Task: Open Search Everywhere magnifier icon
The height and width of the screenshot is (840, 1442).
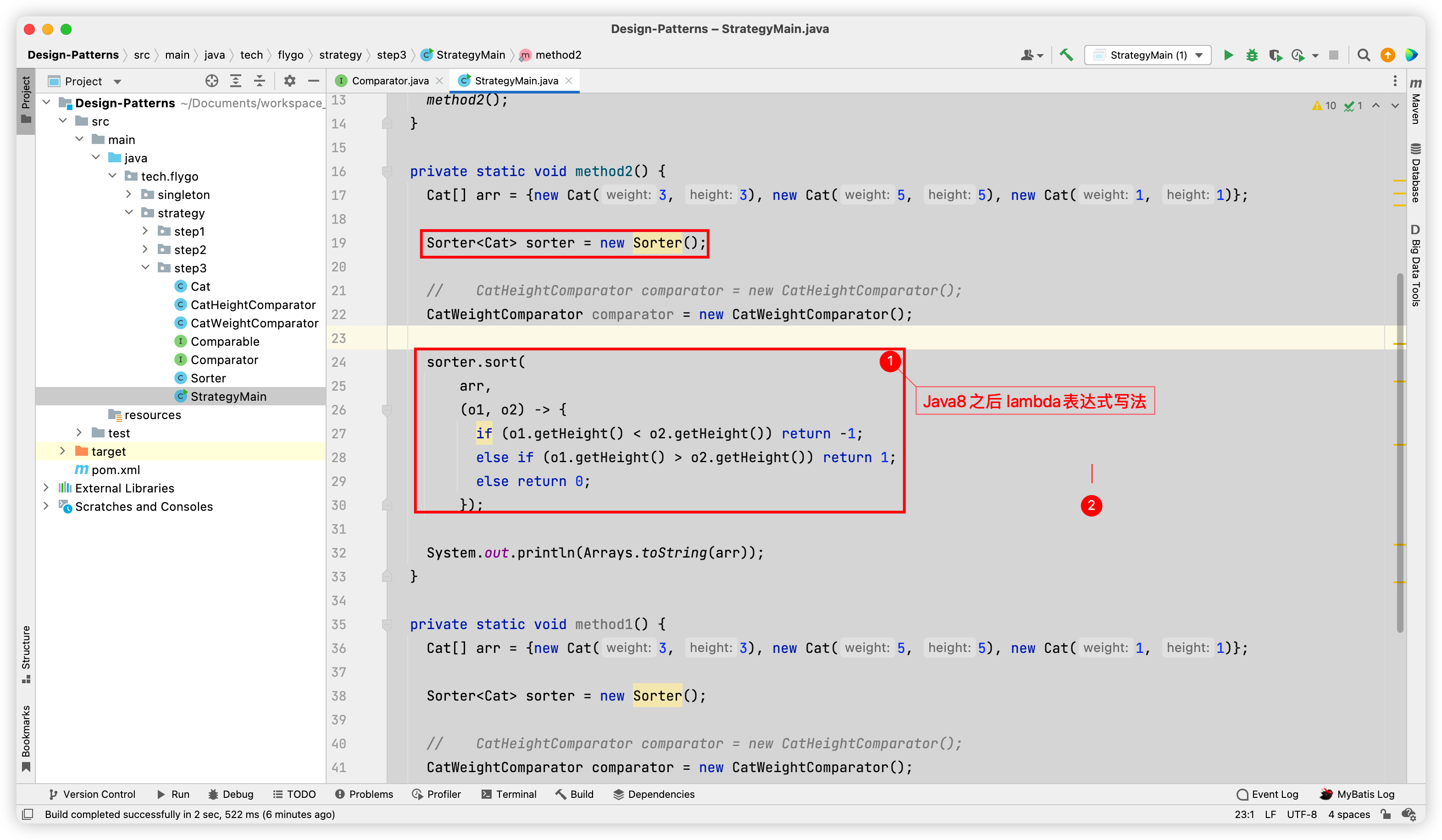Action: (1364, 55)
